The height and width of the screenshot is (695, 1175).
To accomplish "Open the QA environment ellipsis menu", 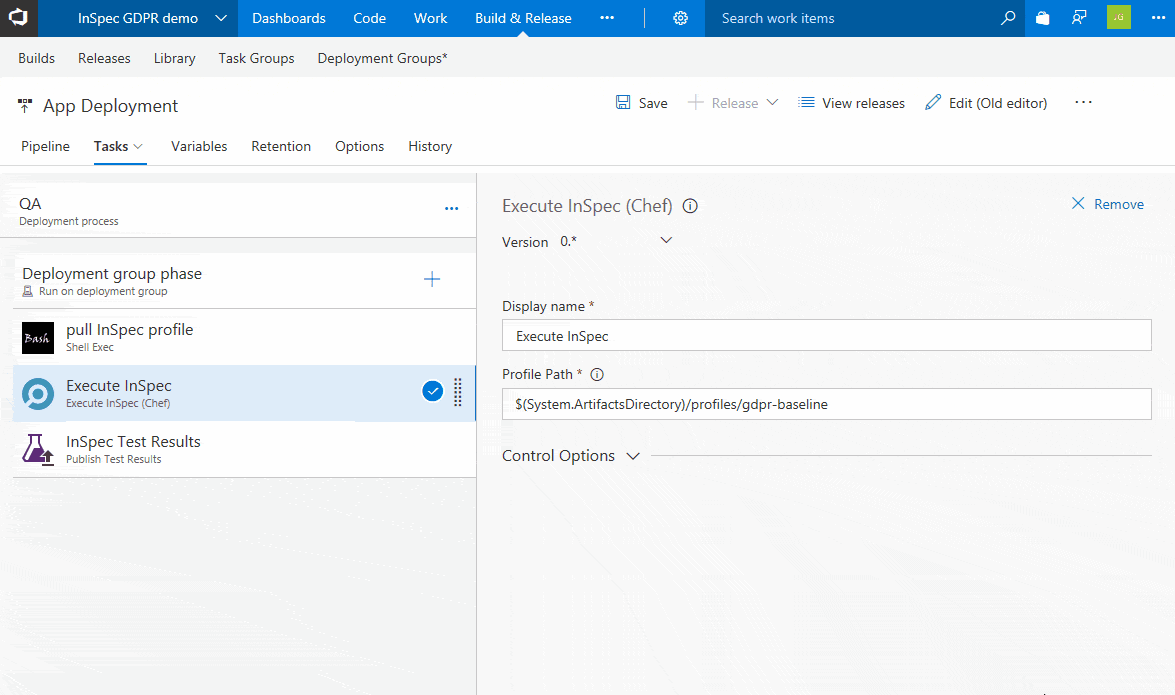I will 451,209.
